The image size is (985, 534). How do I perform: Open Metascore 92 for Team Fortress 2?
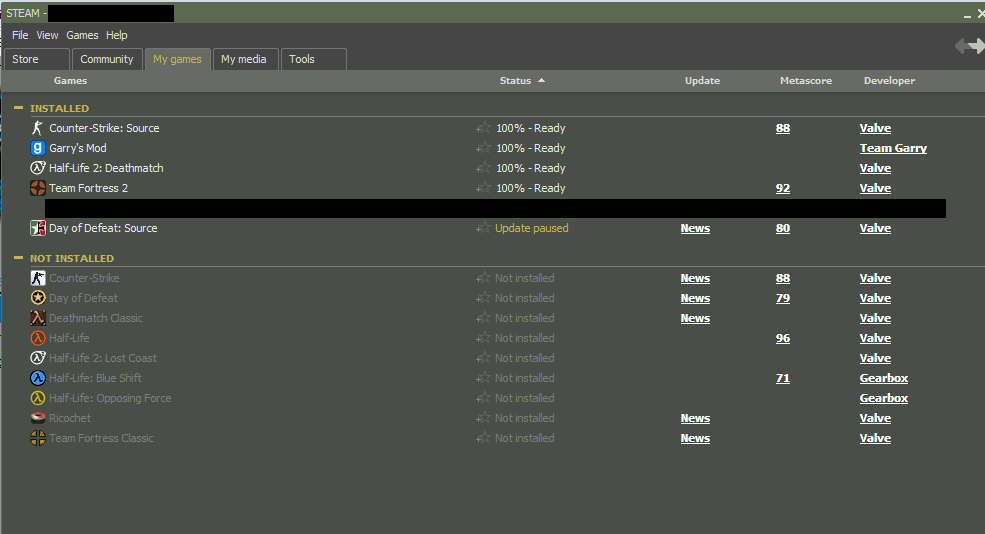pos(783,188)
